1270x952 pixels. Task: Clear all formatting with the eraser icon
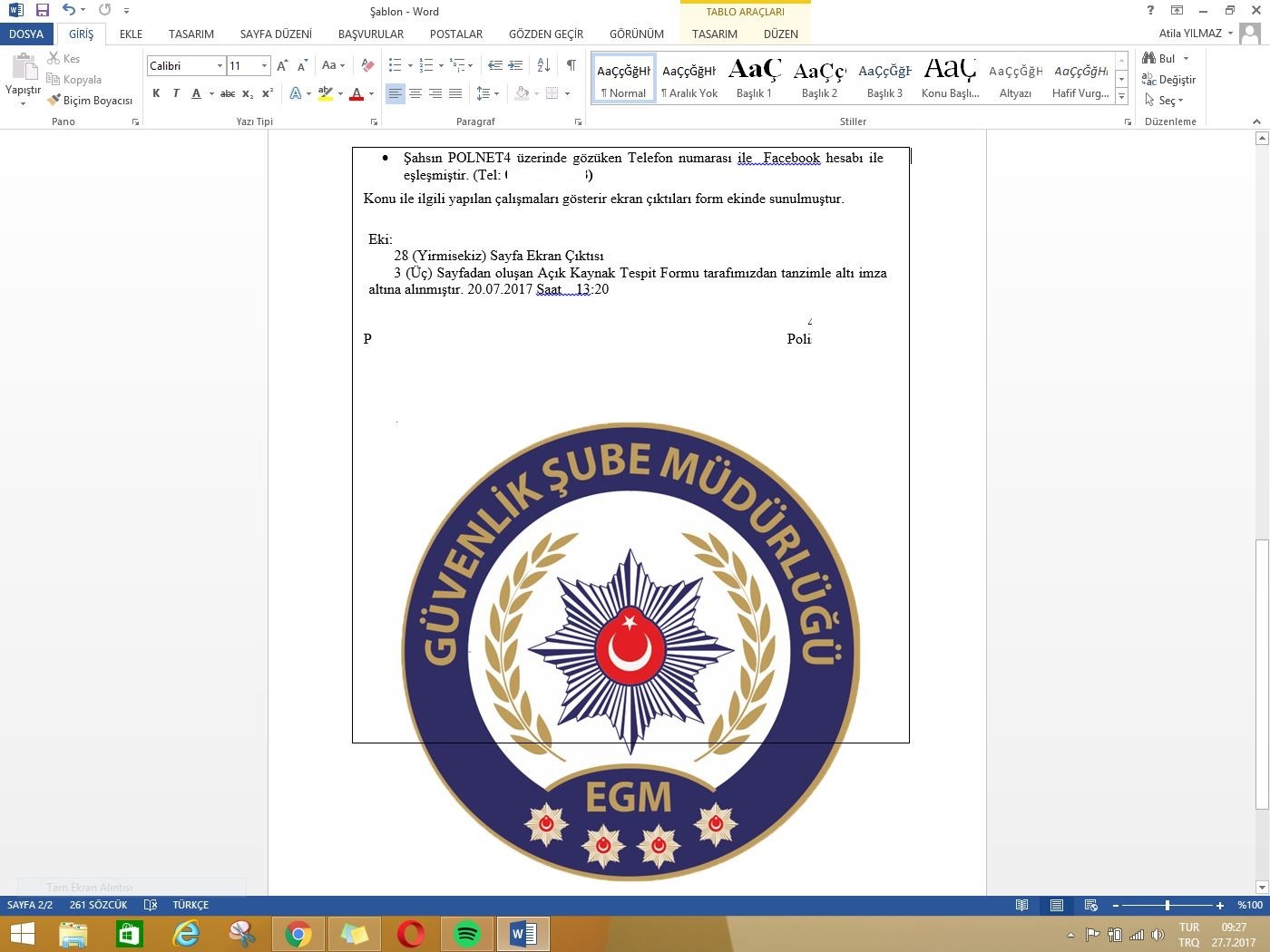(367, 65)
